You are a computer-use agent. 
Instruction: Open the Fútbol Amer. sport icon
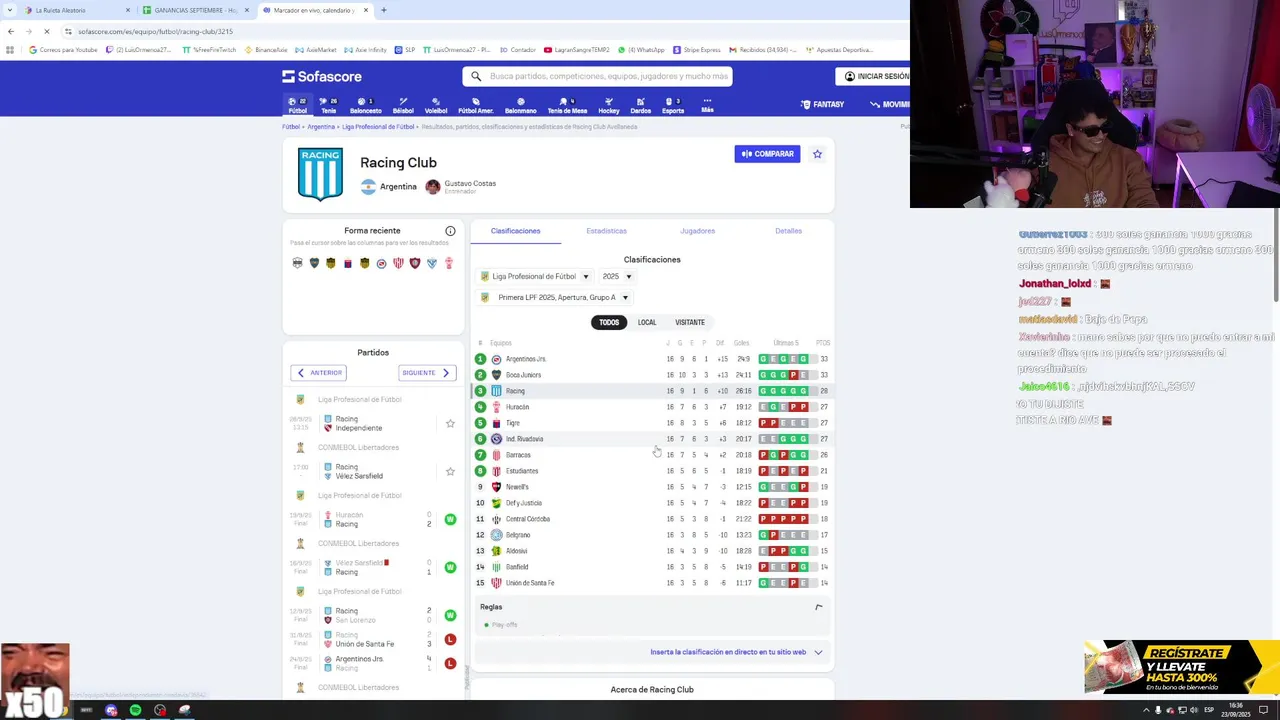[476, 105]
